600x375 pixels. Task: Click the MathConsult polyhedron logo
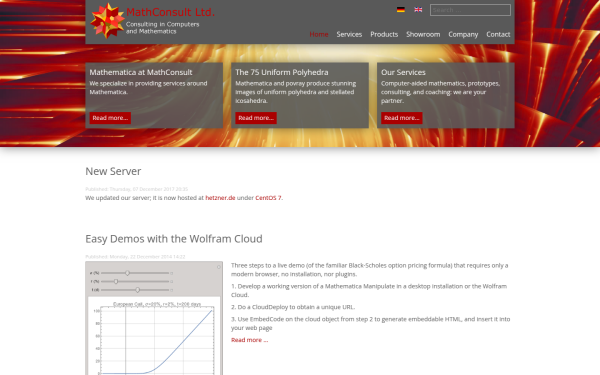click(108, 21)
